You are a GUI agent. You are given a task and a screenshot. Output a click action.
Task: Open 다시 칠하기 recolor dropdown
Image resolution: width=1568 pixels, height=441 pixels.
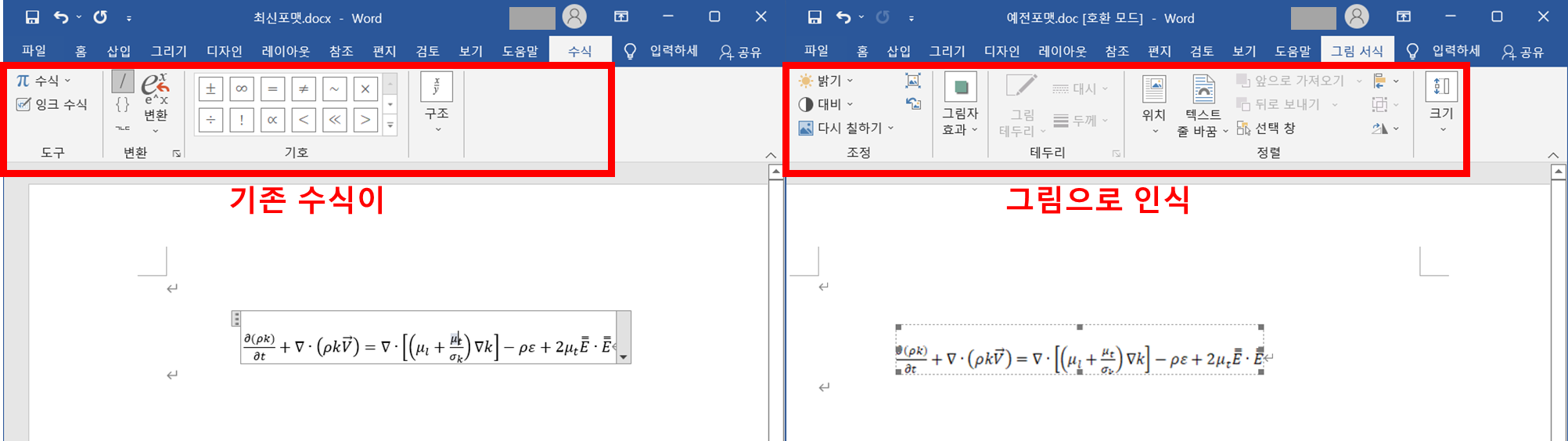click(x=846, y=128)
